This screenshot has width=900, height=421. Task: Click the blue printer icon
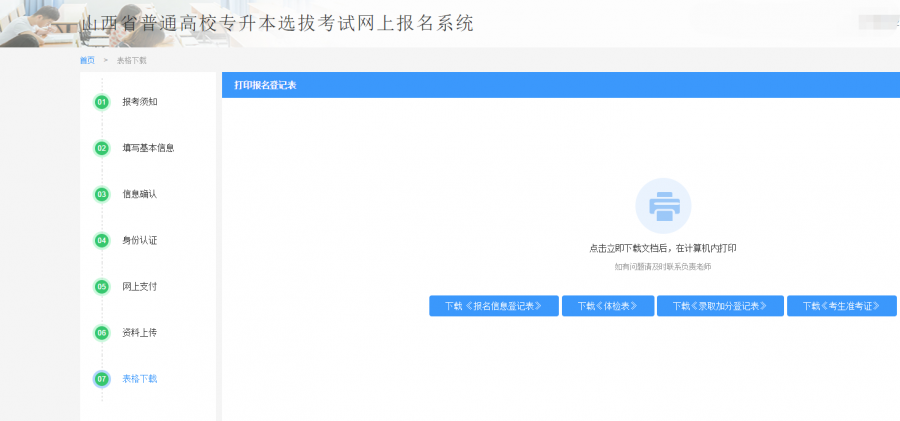coord(663,207)
